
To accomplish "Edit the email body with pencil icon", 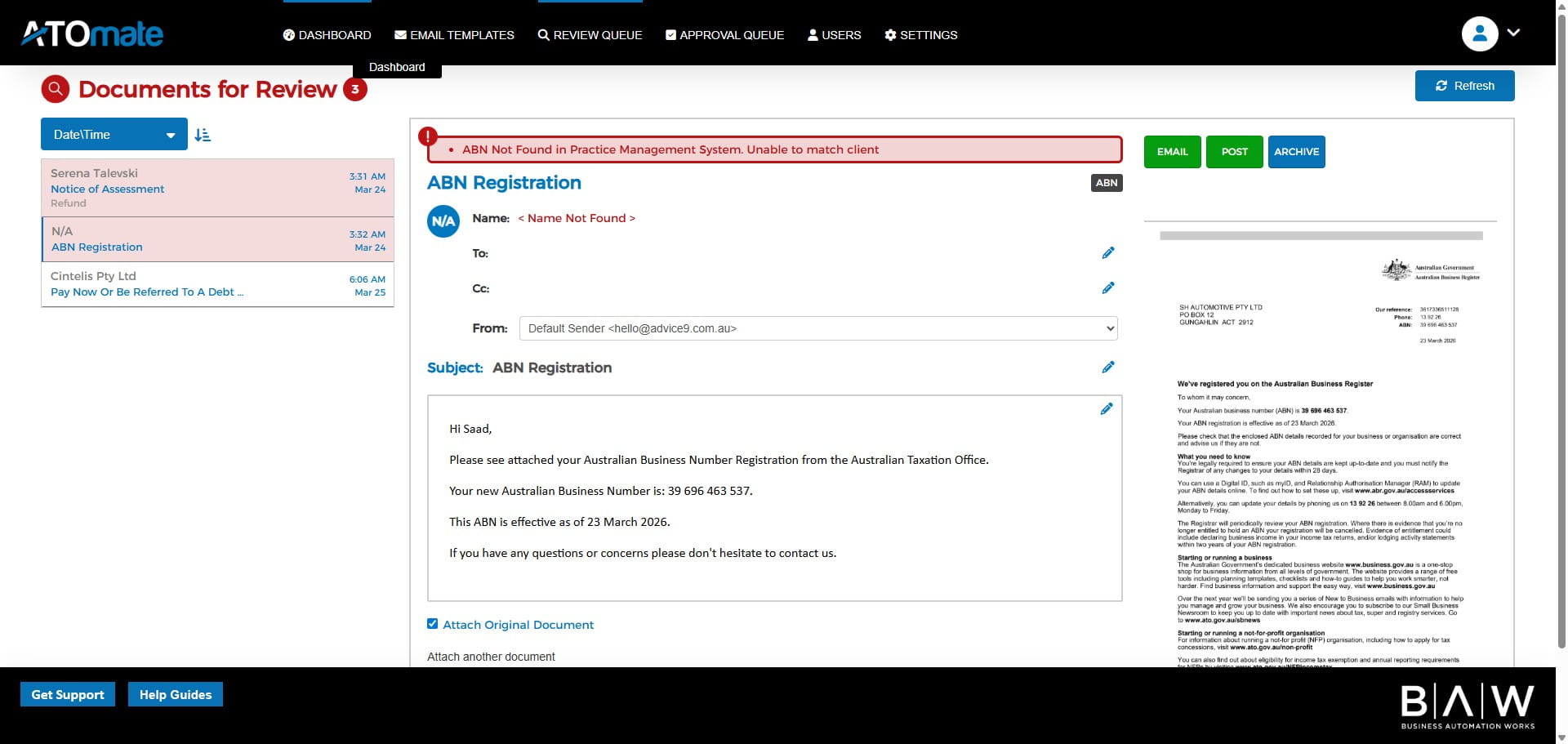I will (x=1106, y=409).
